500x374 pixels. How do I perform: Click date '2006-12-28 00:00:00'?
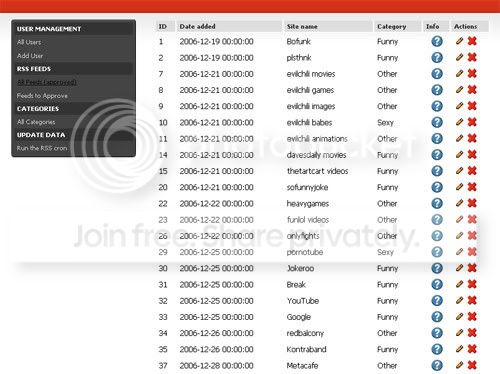click(x=216, y=366)
